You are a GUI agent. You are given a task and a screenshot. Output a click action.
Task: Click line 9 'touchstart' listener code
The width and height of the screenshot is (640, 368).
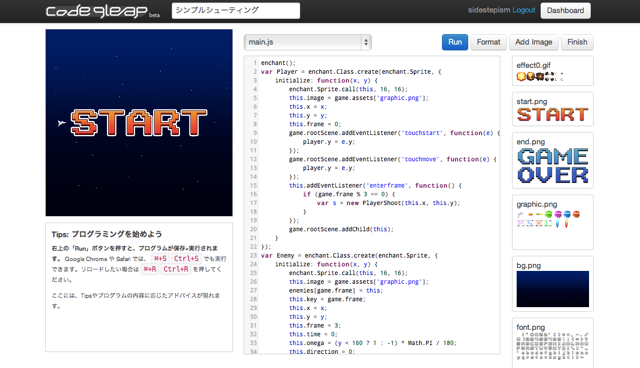point(394,133)
